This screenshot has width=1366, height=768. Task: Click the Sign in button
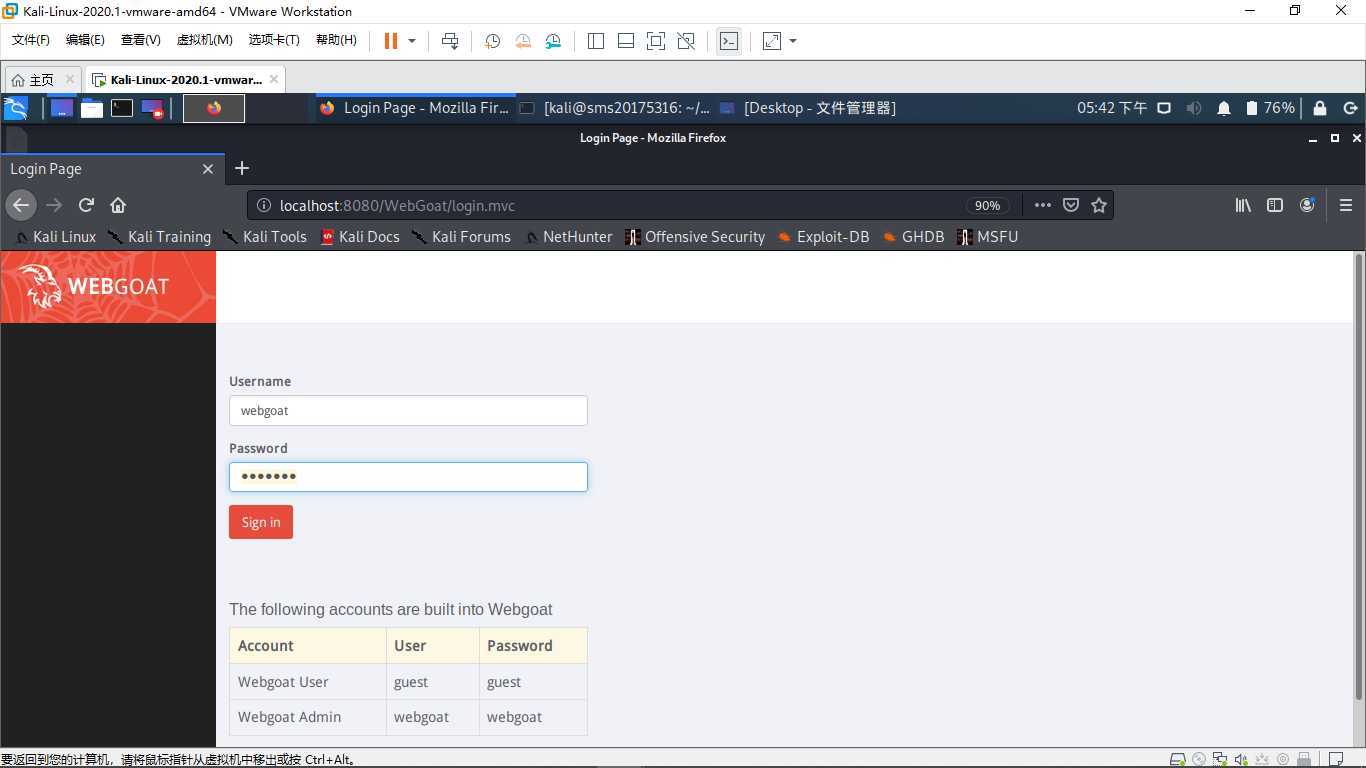tap(261, 522)
